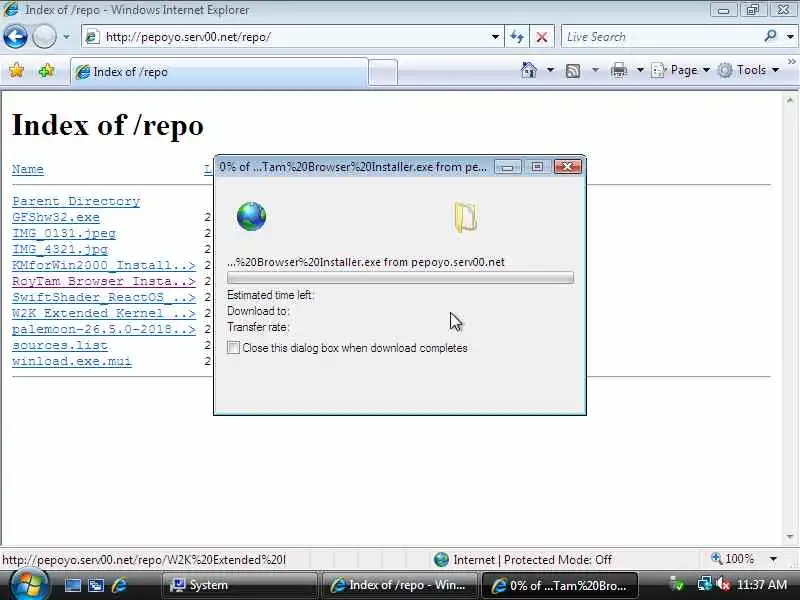Click the 11:37 AM clock

762,585
